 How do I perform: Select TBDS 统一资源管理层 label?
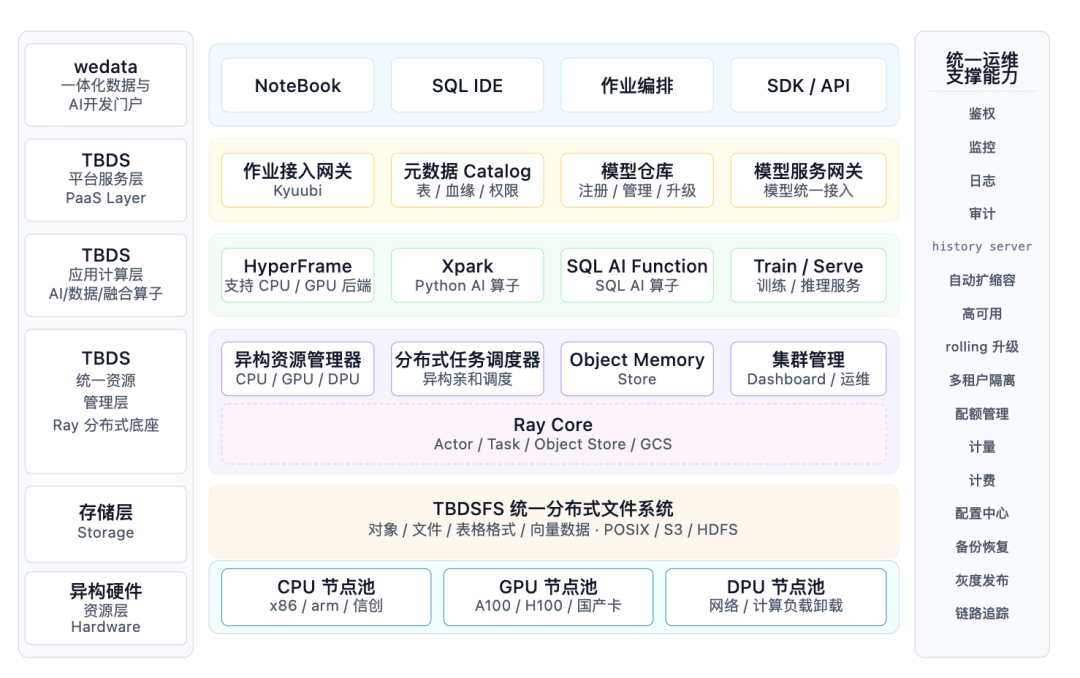[105, 401]
